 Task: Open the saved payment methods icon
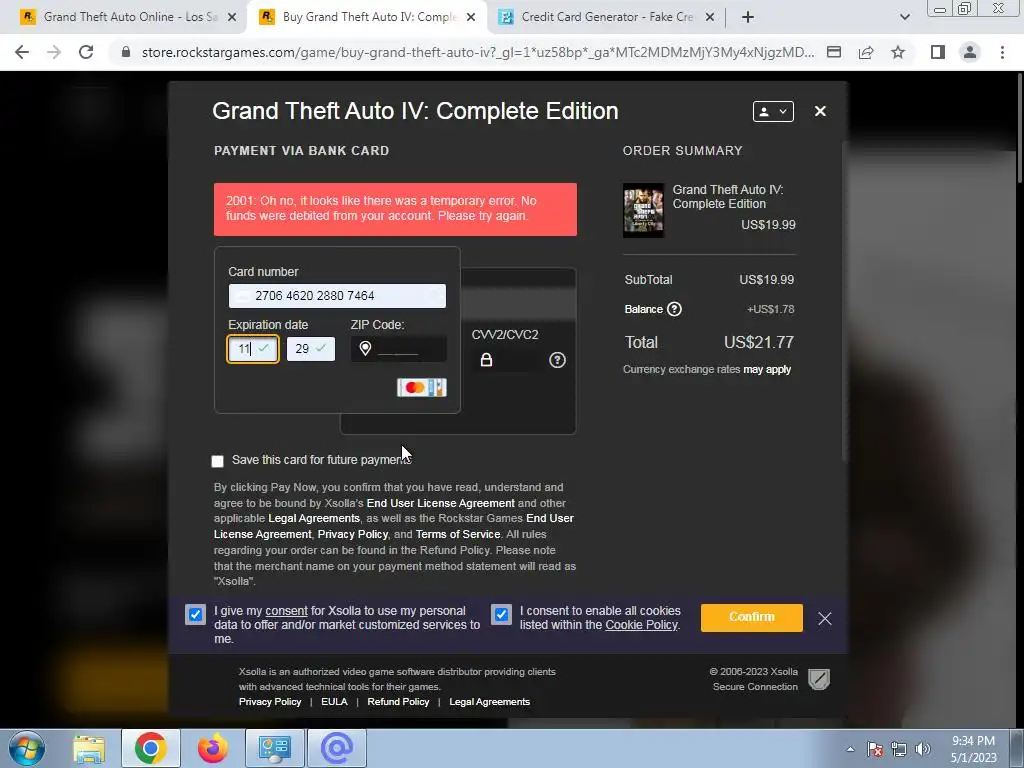(x=834, y=52)
